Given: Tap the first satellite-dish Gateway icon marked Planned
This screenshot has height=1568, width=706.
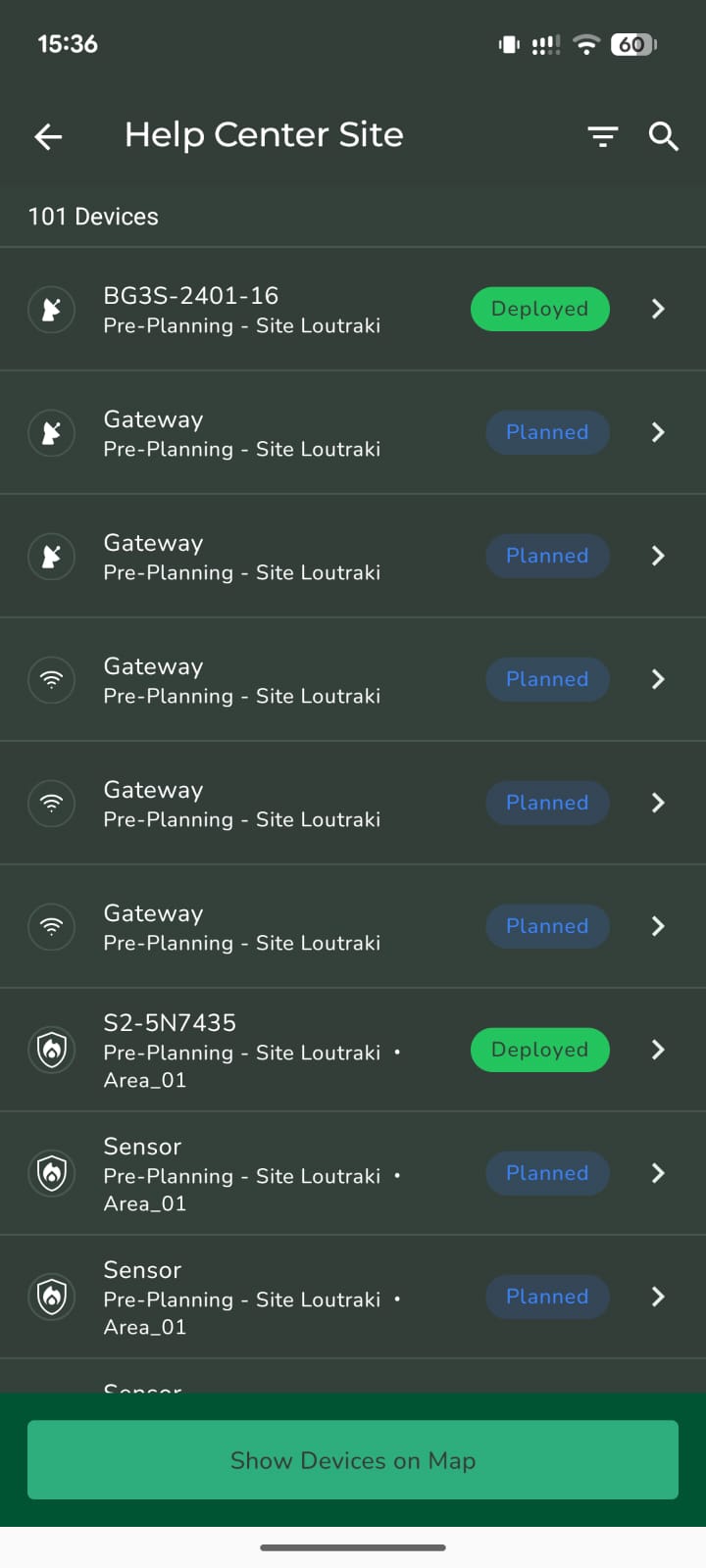Looking at the screenshot, I should tap(52, 432).
